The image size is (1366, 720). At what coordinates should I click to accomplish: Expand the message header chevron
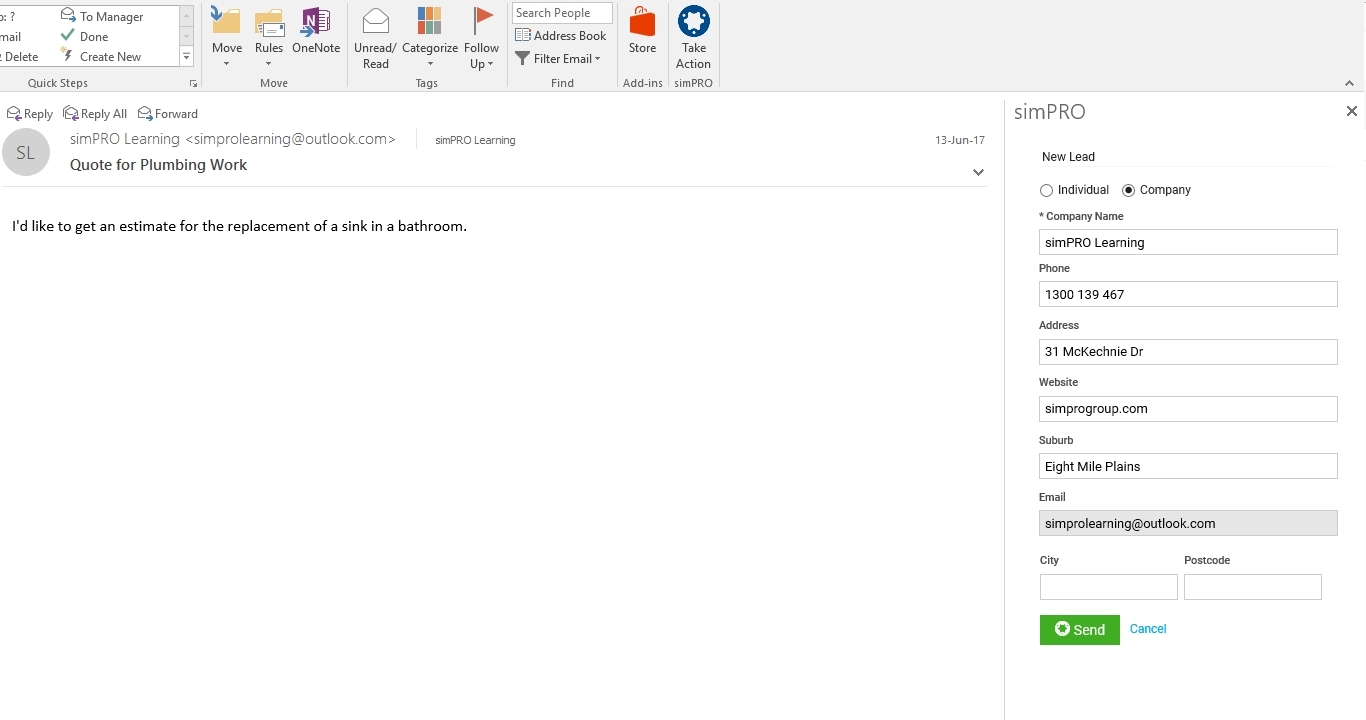(x=978, y=173)
